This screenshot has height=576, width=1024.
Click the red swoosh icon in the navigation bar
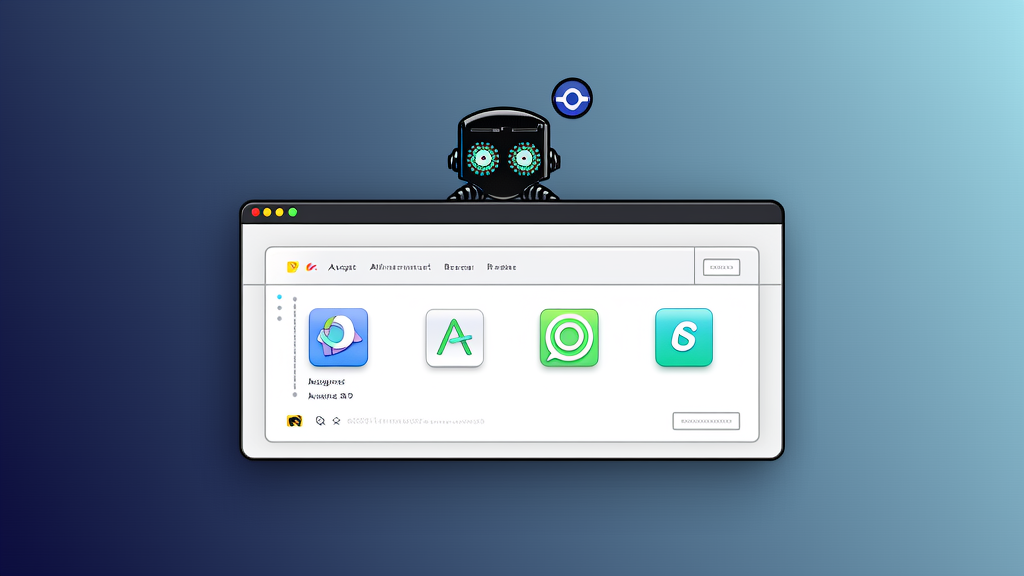(x=311, y=267)
